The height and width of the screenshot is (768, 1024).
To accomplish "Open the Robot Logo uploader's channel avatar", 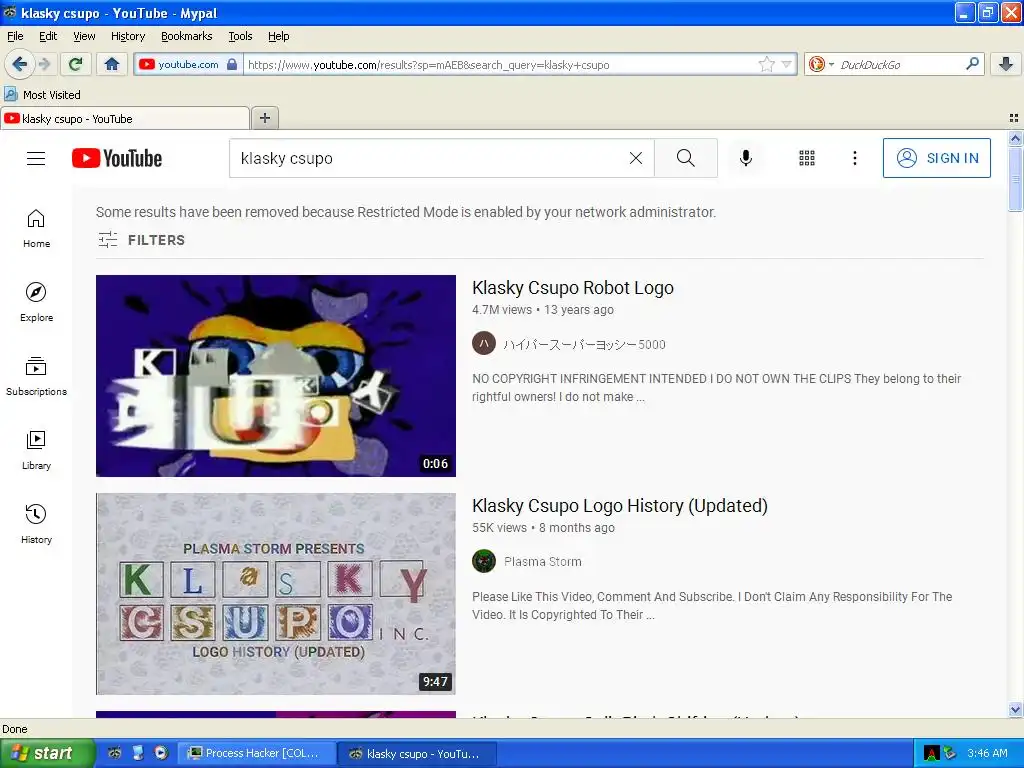I will click(x=484, y=344).
